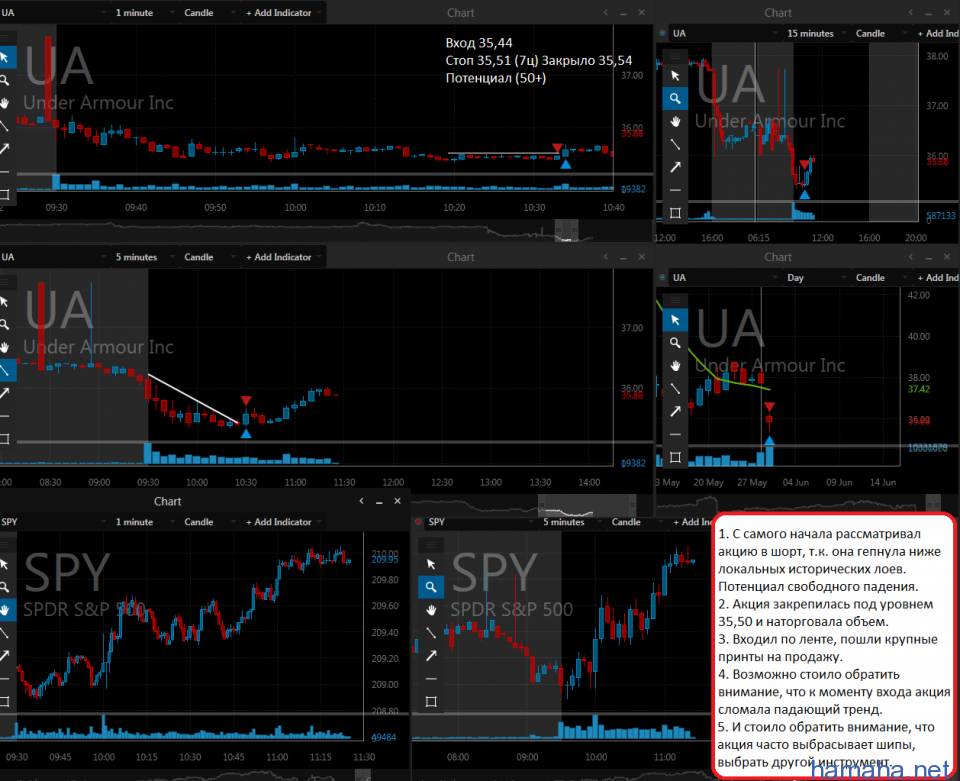Pick trend line tool in UA 15 minutes chart
960x781 pixels.
675,144
